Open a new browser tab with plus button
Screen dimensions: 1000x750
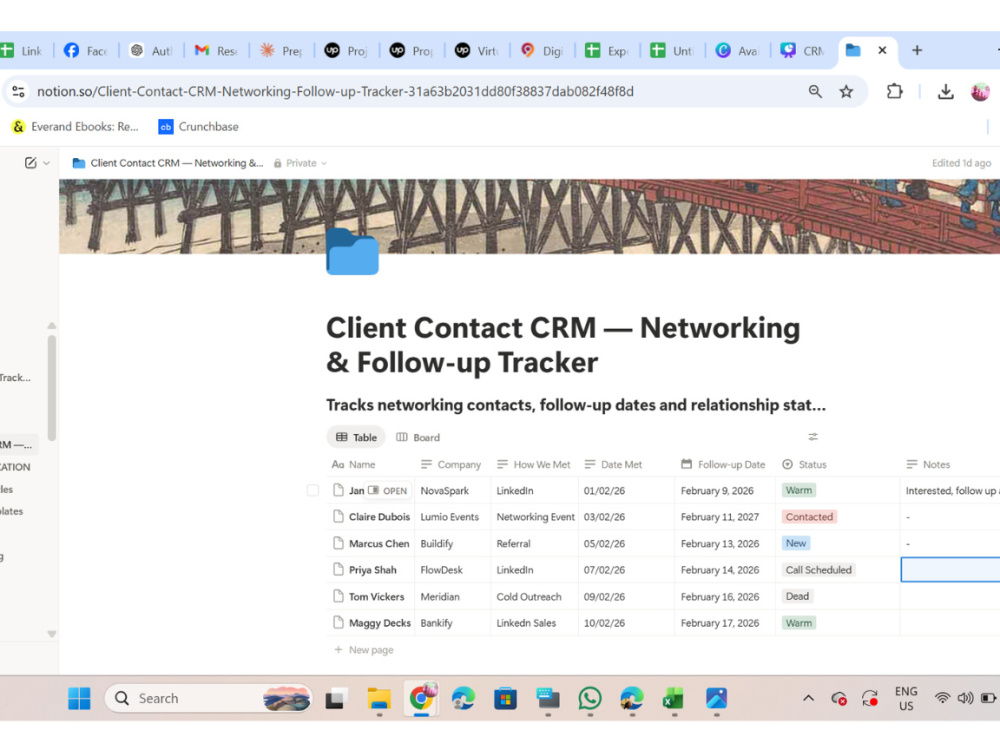pos(916,50)
